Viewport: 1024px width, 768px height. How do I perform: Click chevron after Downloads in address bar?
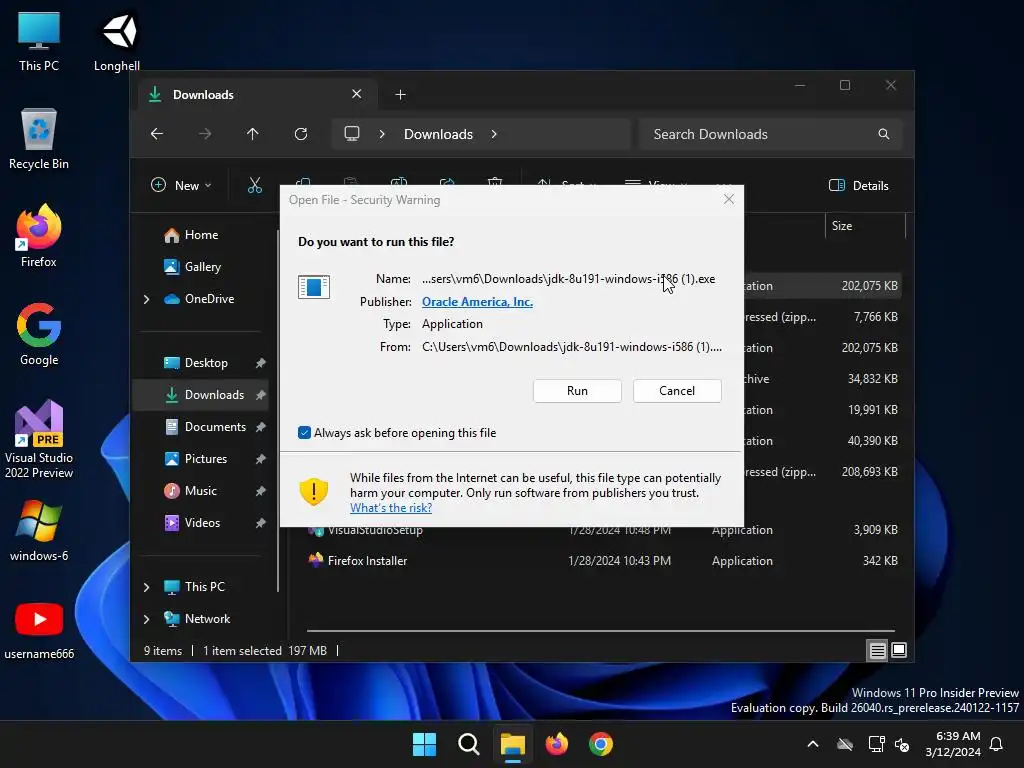pyautogui.click(x=494, y=134)
